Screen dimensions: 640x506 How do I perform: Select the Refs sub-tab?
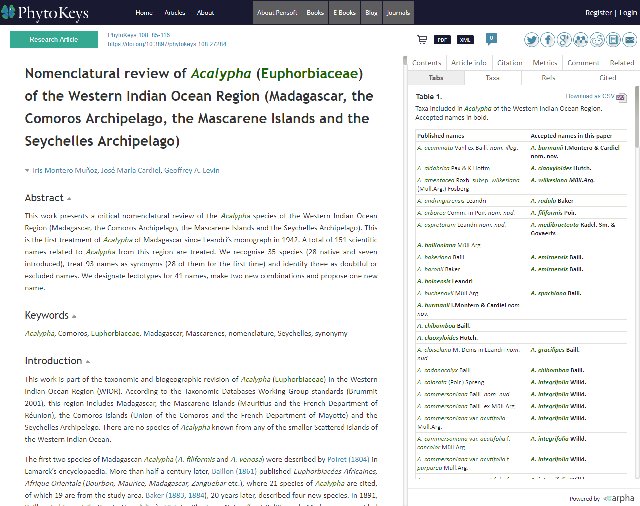click(x=548, y=78)
